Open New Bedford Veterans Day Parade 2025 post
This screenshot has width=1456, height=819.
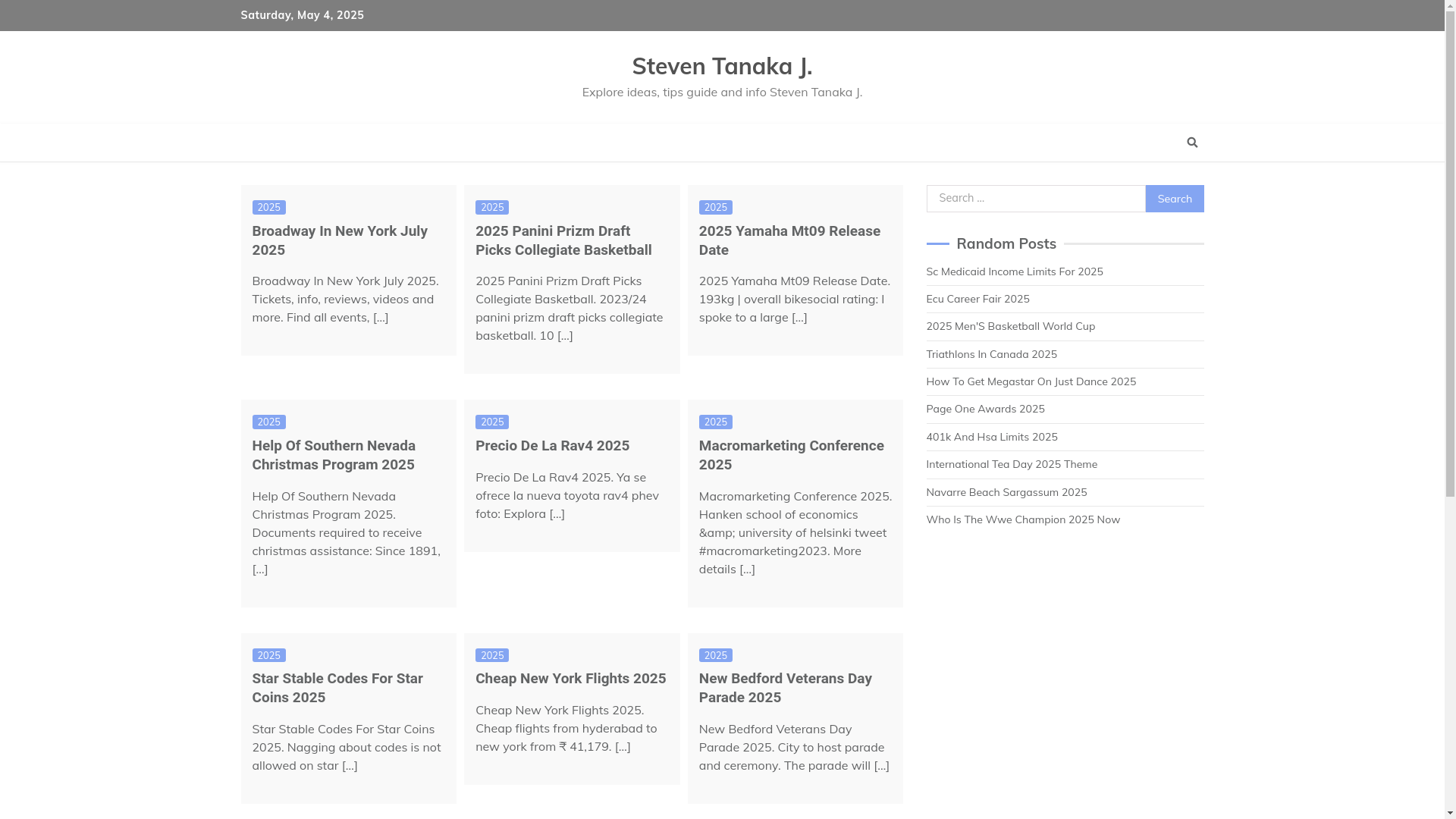(785, 688)
